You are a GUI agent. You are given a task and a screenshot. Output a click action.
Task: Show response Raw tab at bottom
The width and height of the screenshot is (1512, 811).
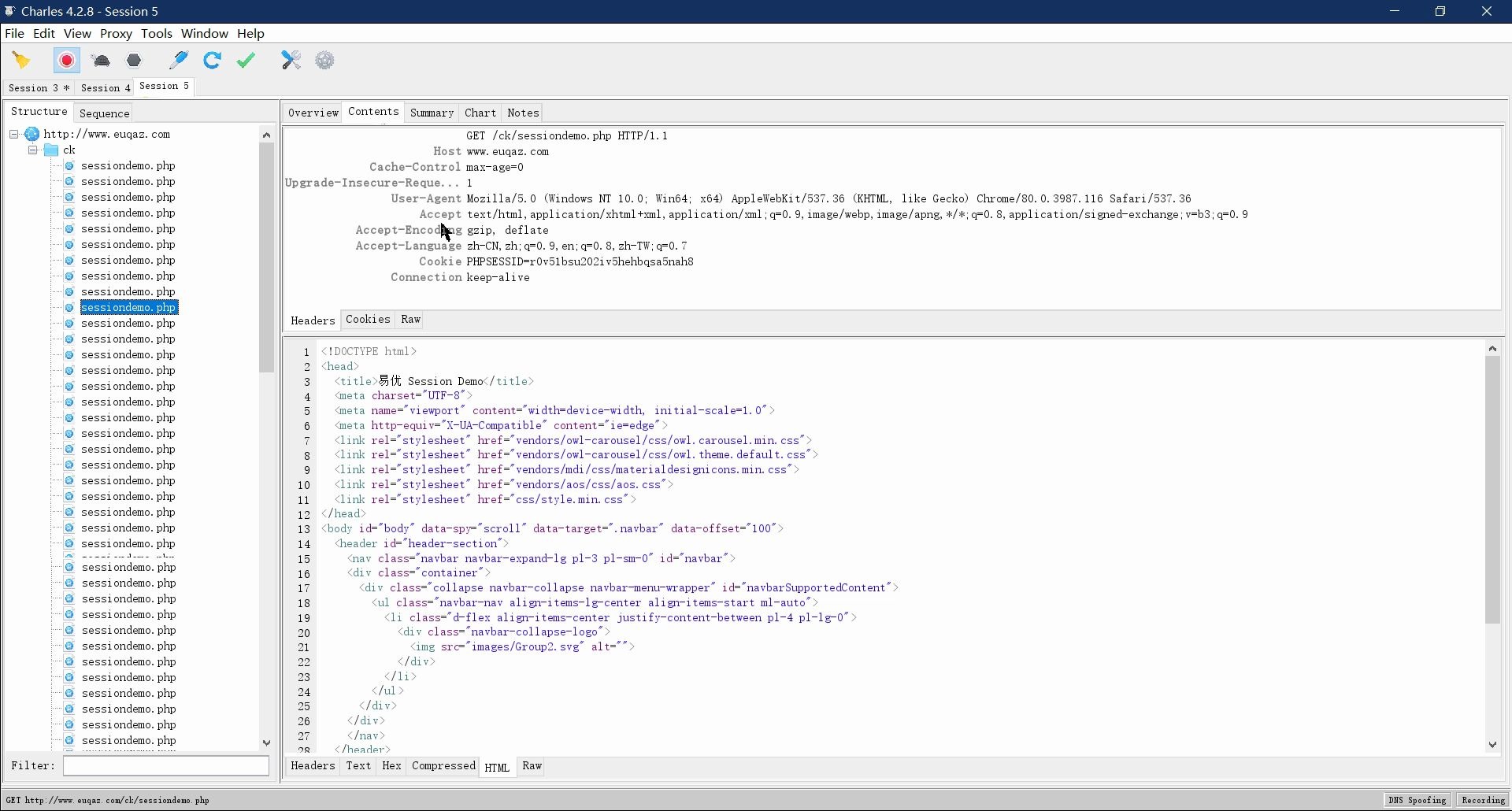point(532,765)
